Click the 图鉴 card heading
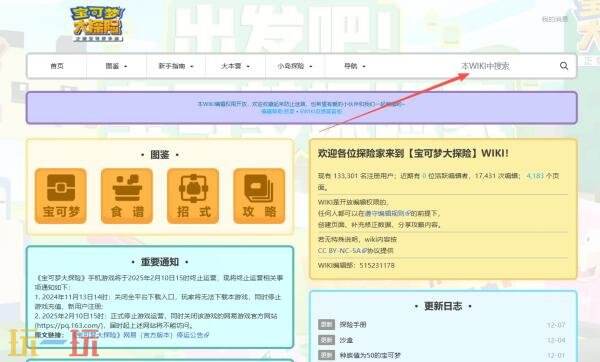The height and width of the screenshot is (362, 600). click(160, 155)
